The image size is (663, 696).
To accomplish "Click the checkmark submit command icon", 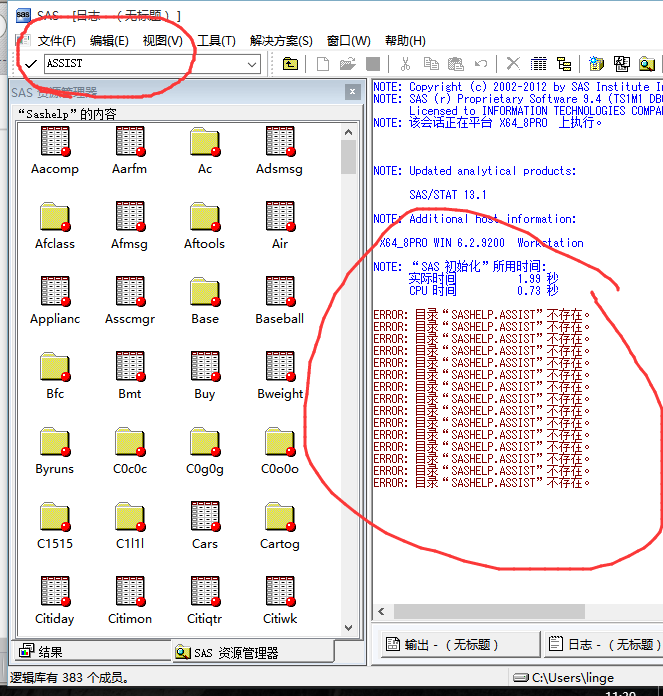I will [31, 64].
